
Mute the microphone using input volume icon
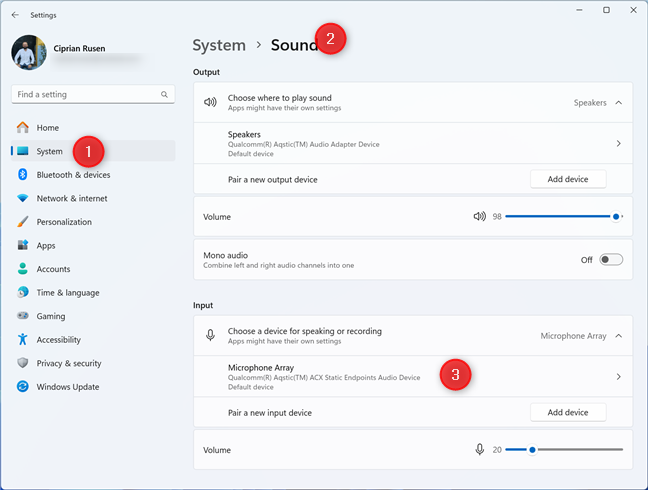(x=480, y=449)
